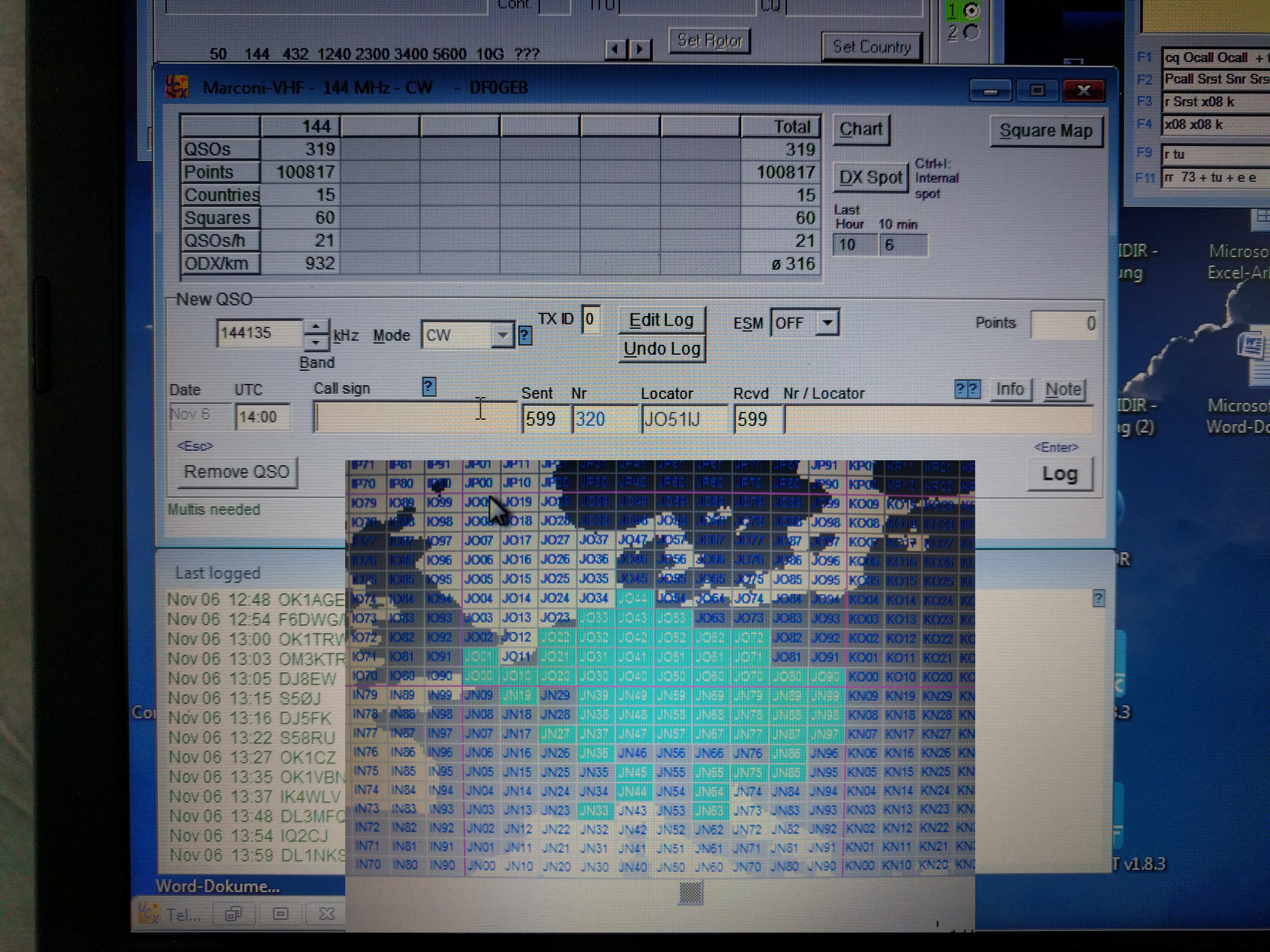Open the ESM OFF dropdown

[x=827, y=322]
